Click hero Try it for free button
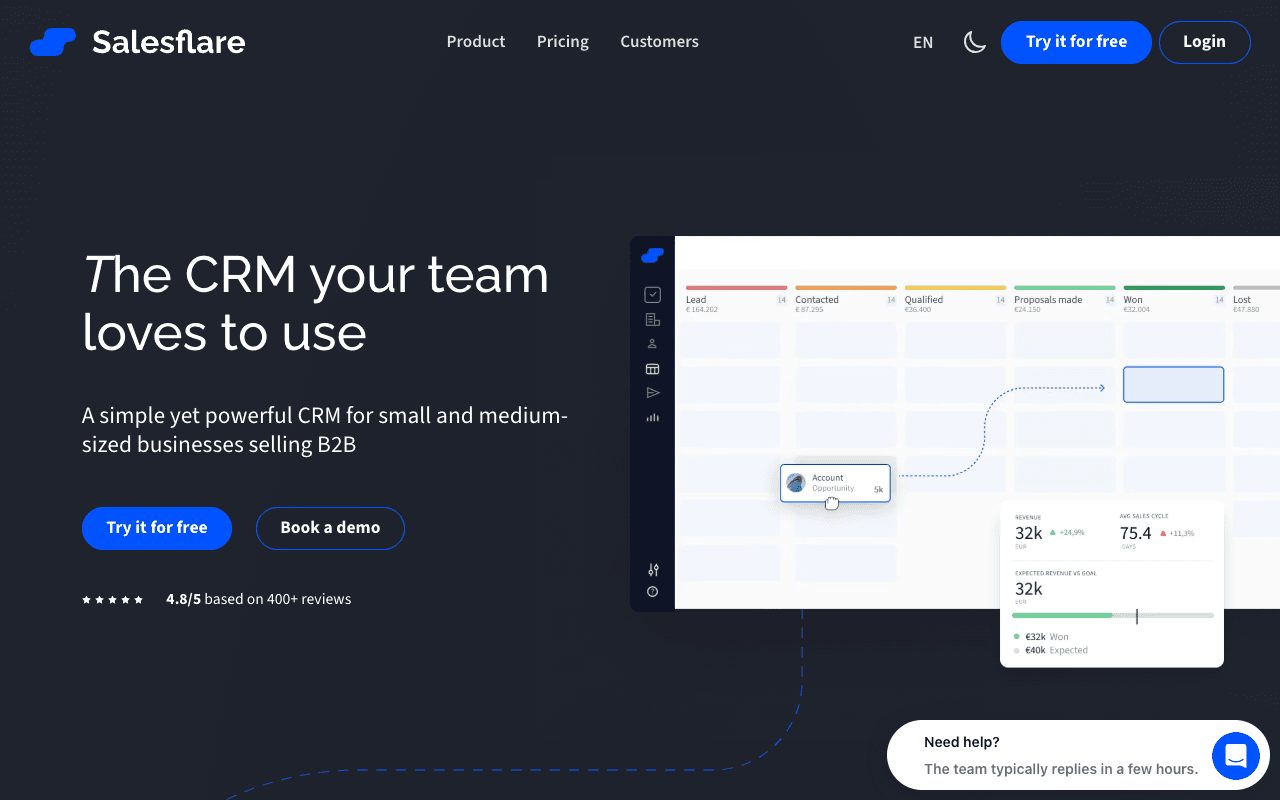The height and width of the screenshot is (800, 1280). point(157,528)
